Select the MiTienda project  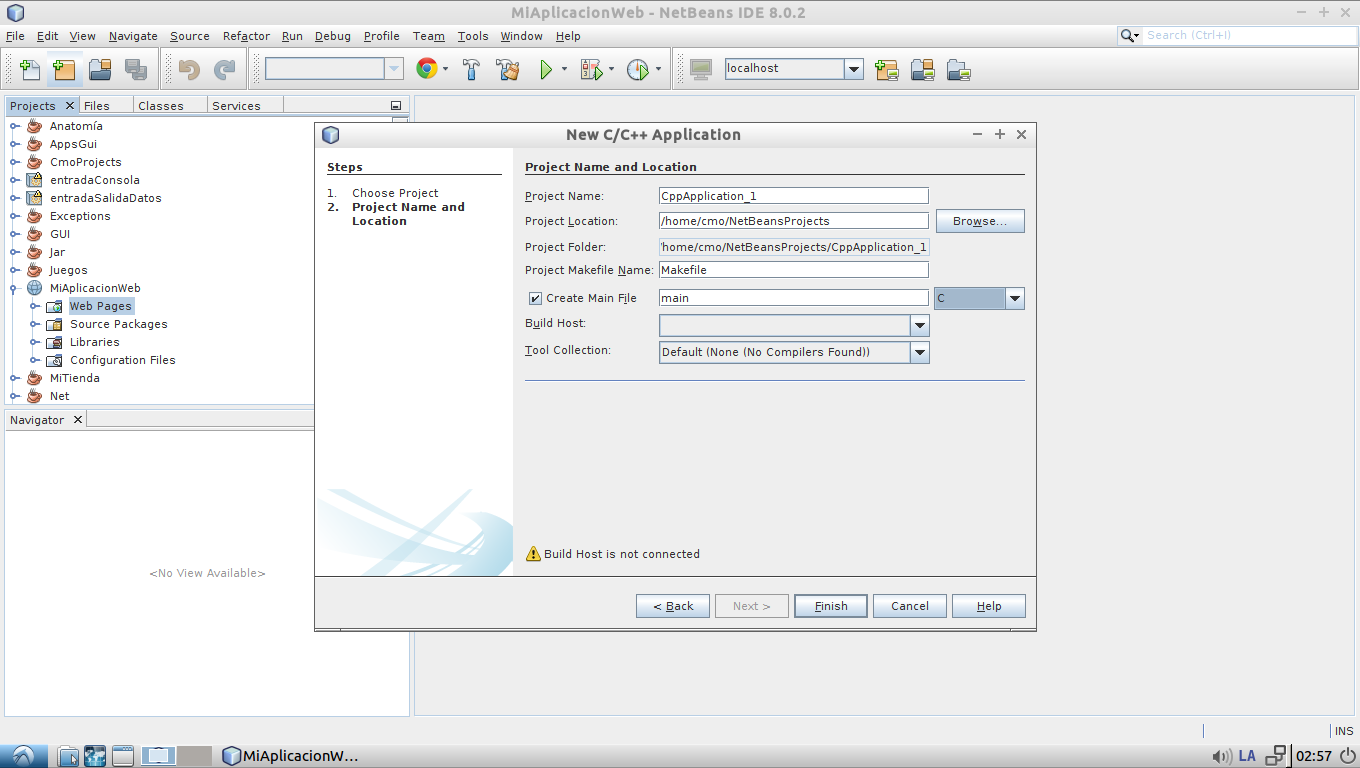point(74,378)
